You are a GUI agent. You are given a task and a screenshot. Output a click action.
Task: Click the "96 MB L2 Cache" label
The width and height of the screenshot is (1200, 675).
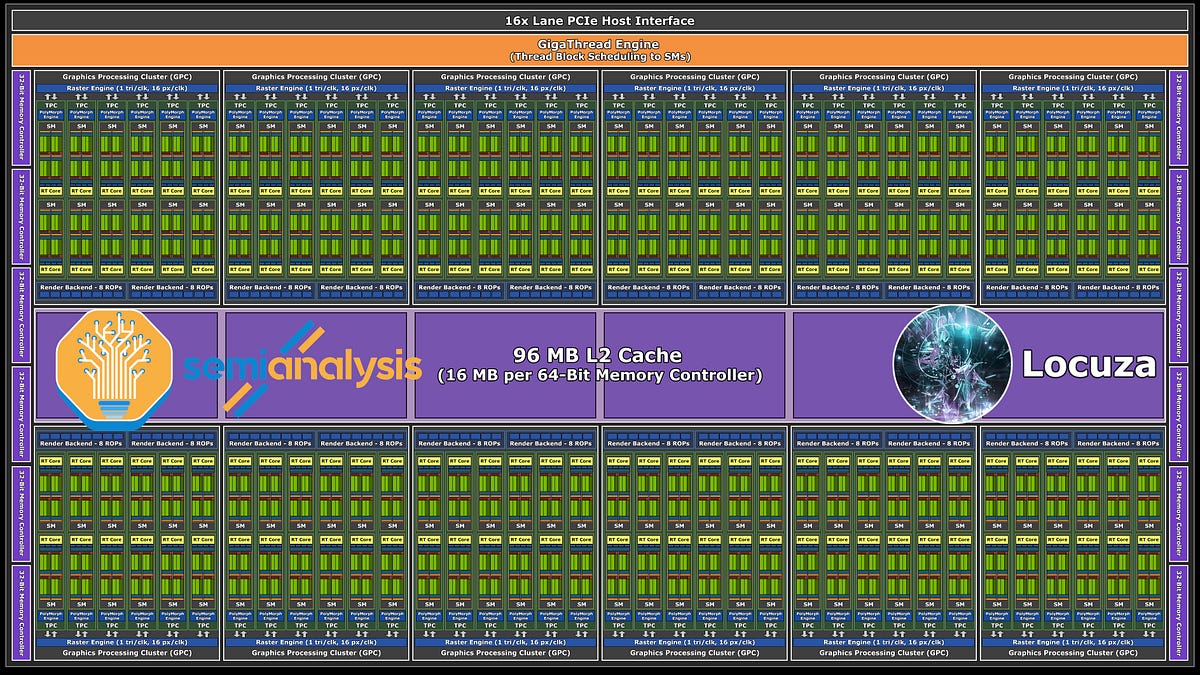598,355
